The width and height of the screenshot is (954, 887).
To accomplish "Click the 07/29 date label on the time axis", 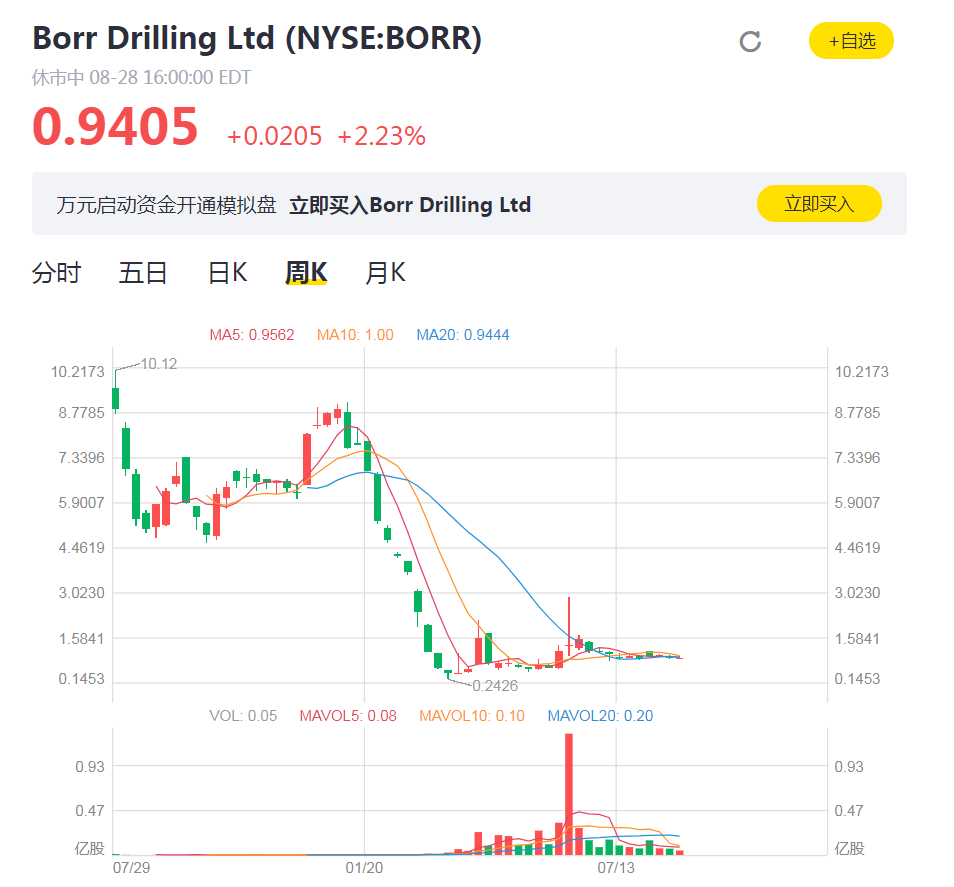I will click(131, 868).
